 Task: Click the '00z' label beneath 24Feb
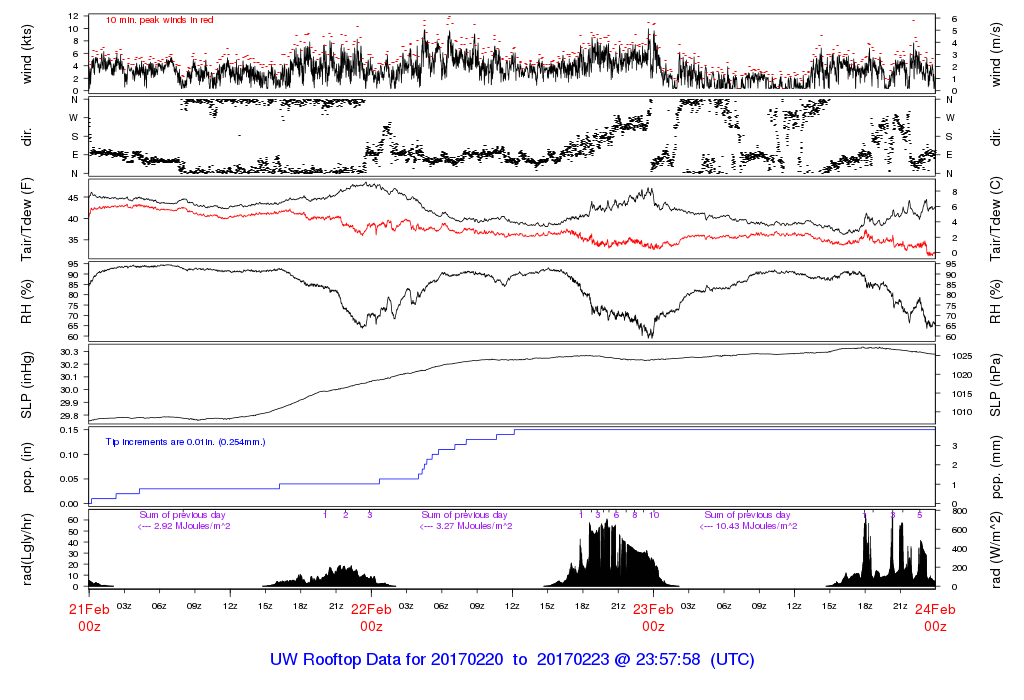935,627
